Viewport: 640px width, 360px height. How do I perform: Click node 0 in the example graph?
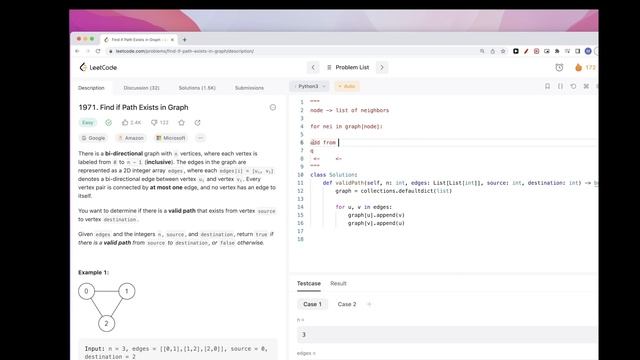tap(86, 291)
